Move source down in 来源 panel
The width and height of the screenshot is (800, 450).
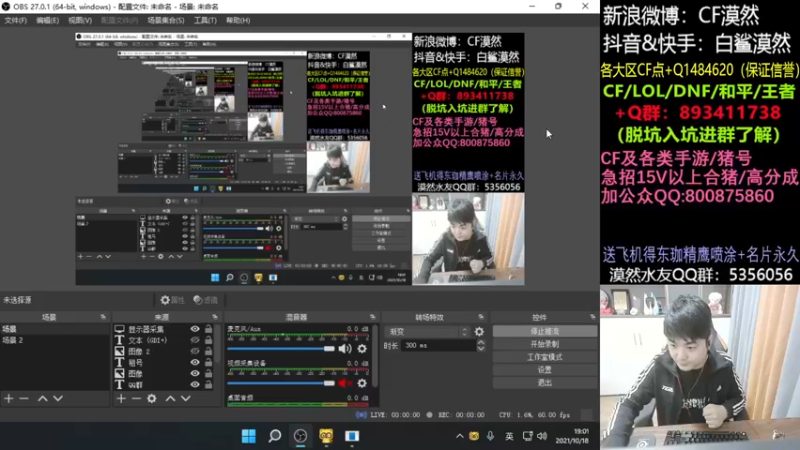pos(186,398)
